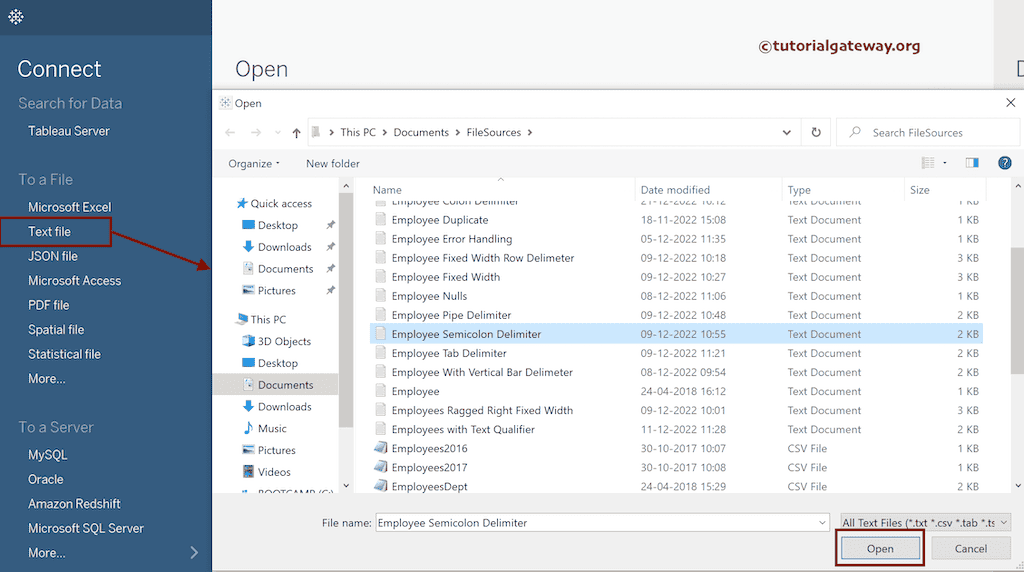Expand the address bar history dropdown

[x=786, y=133]
